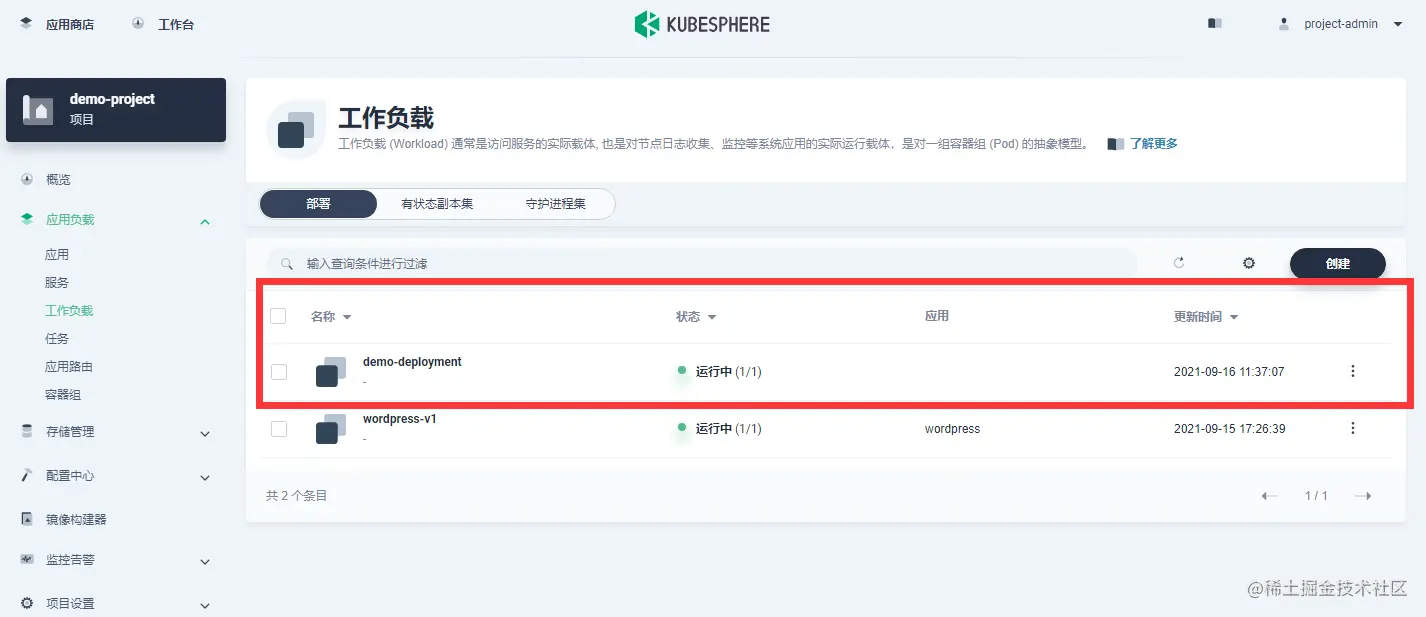Select the demo-project project card

pyautogui.click(x=116, y=109)
